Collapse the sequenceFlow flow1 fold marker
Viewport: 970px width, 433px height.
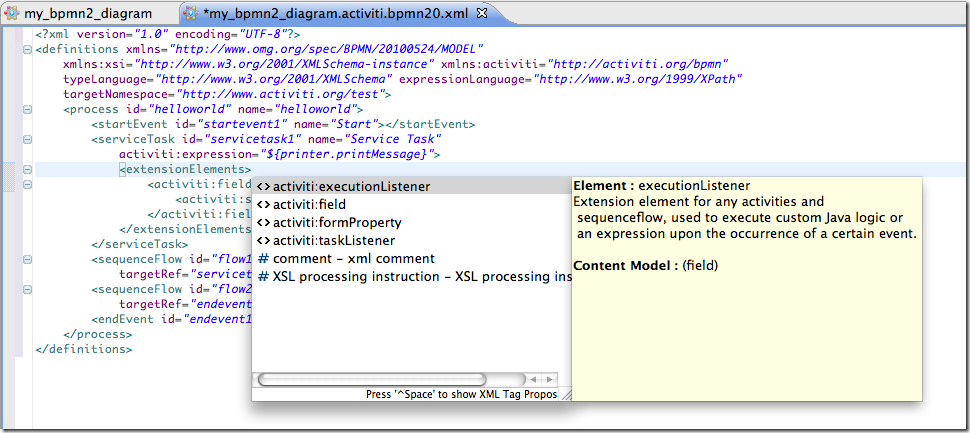point(27,260)
